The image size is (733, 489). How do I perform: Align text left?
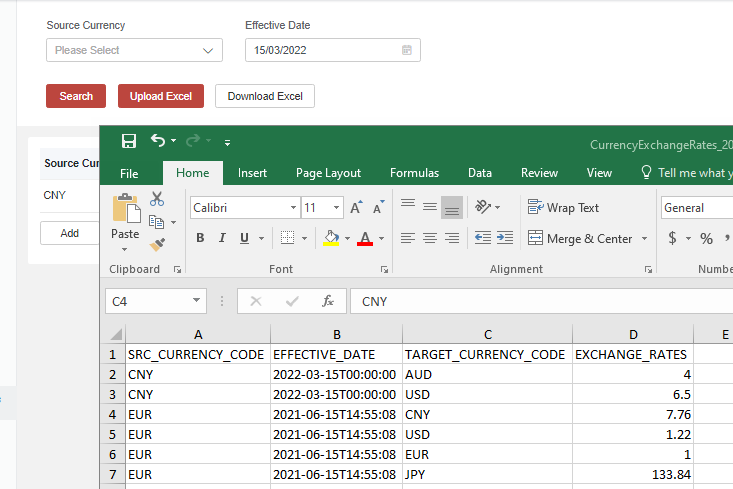click(x=408, y=238)
